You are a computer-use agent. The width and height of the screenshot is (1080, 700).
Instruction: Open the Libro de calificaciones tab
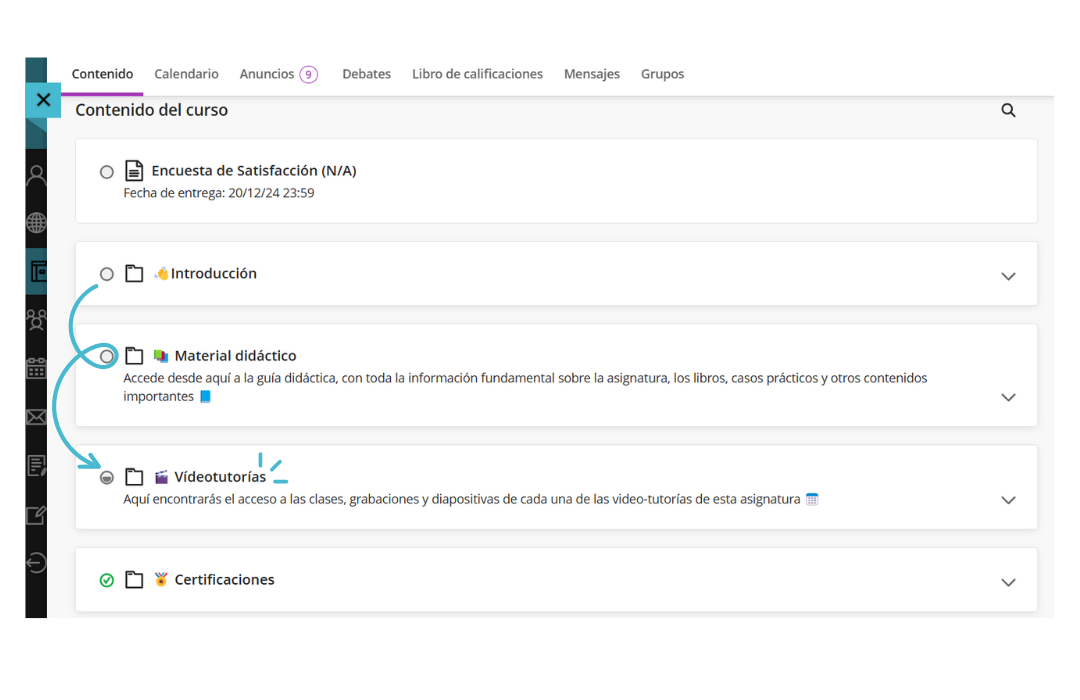[x=477, y=74]
